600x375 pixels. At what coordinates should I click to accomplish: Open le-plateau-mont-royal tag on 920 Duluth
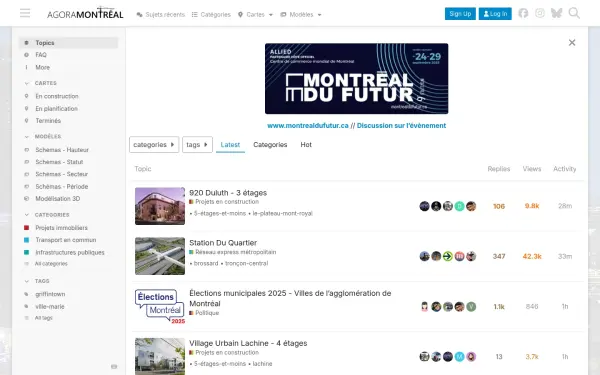point(282,214)
